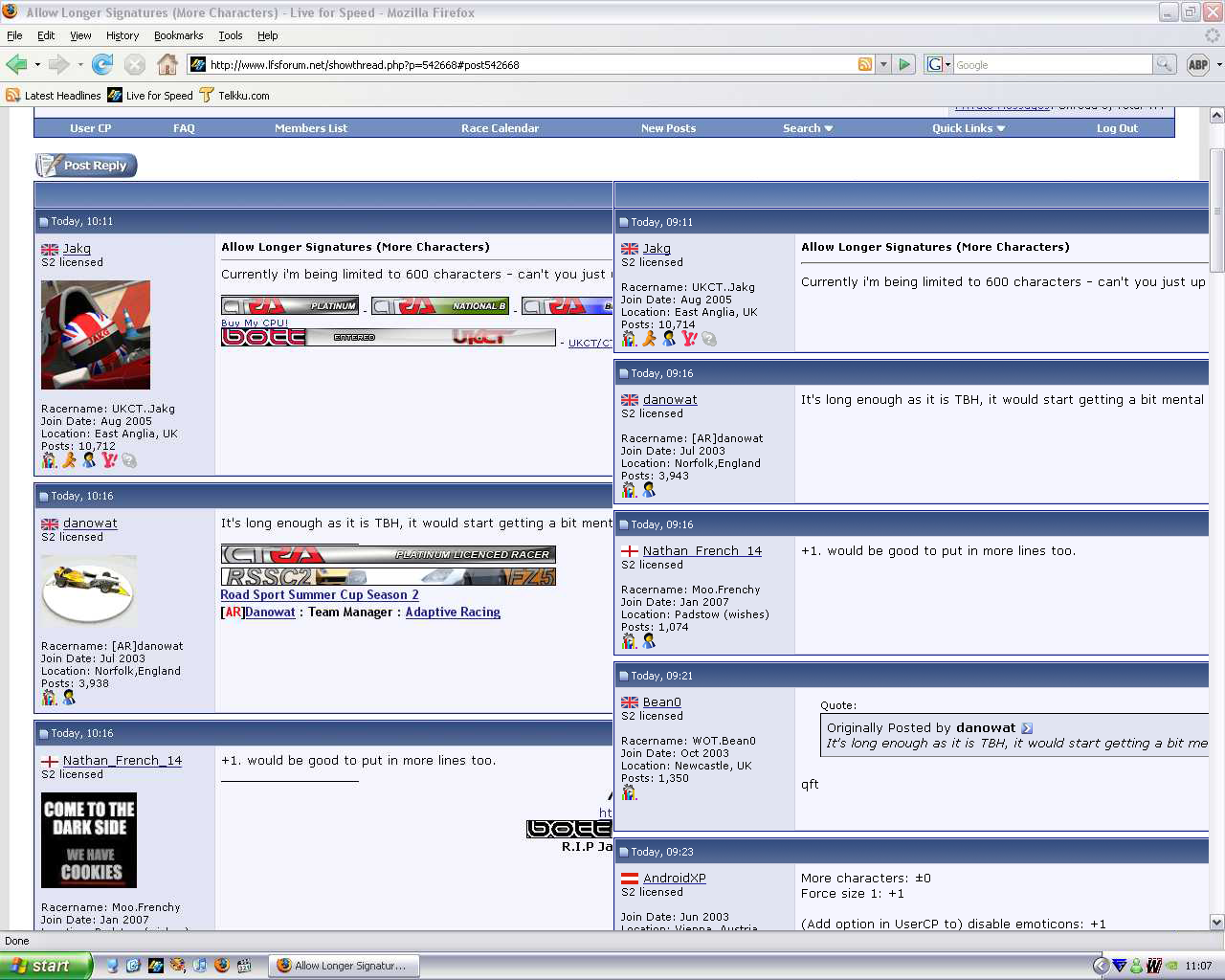Open AndroidXP's profile username link
This screenshot has width=1225, height=980.
click(674, 879)
